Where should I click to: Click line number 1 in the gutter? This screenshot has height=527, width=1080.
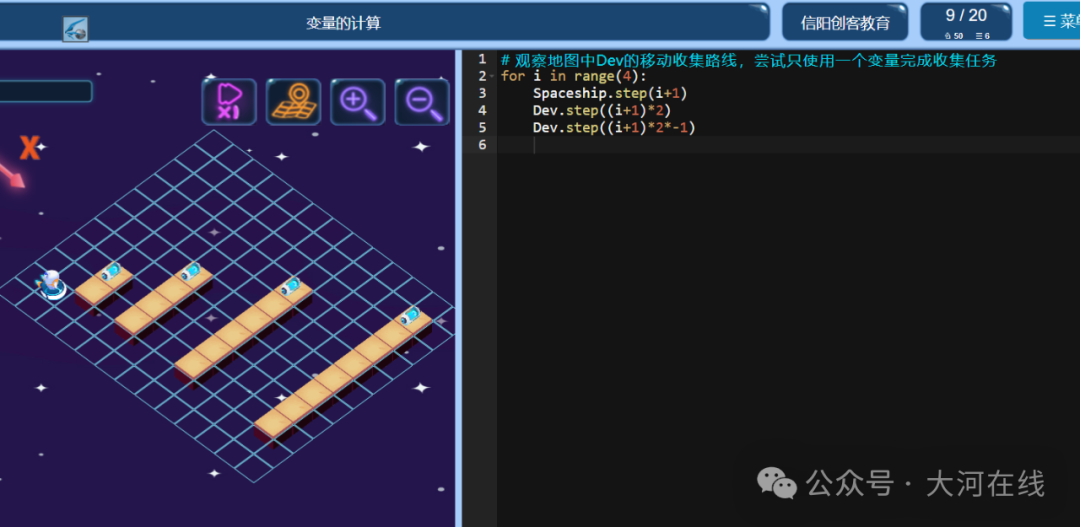tap(481, 59)
